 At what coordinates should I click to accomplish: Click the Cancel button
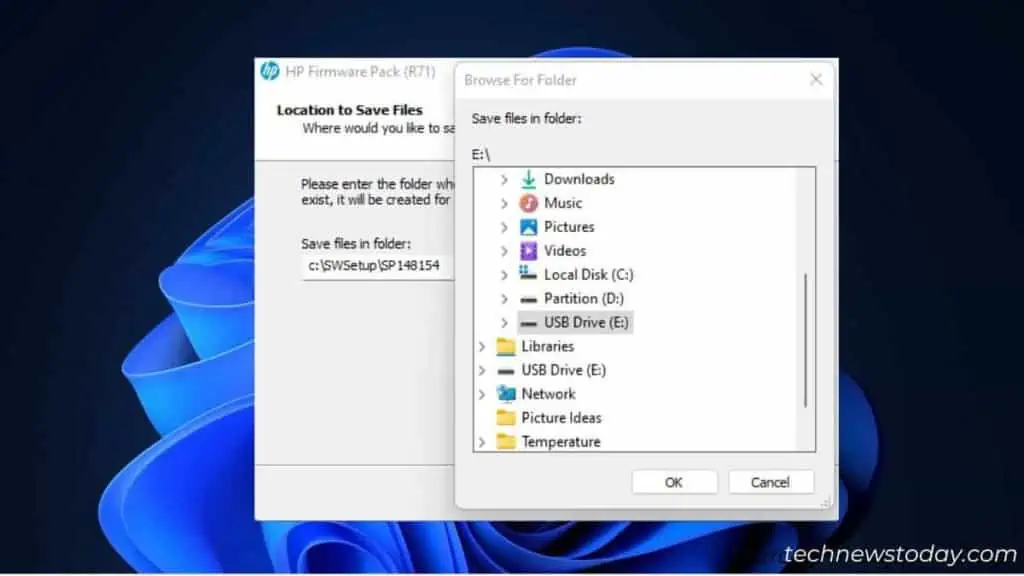click(771, 481)
